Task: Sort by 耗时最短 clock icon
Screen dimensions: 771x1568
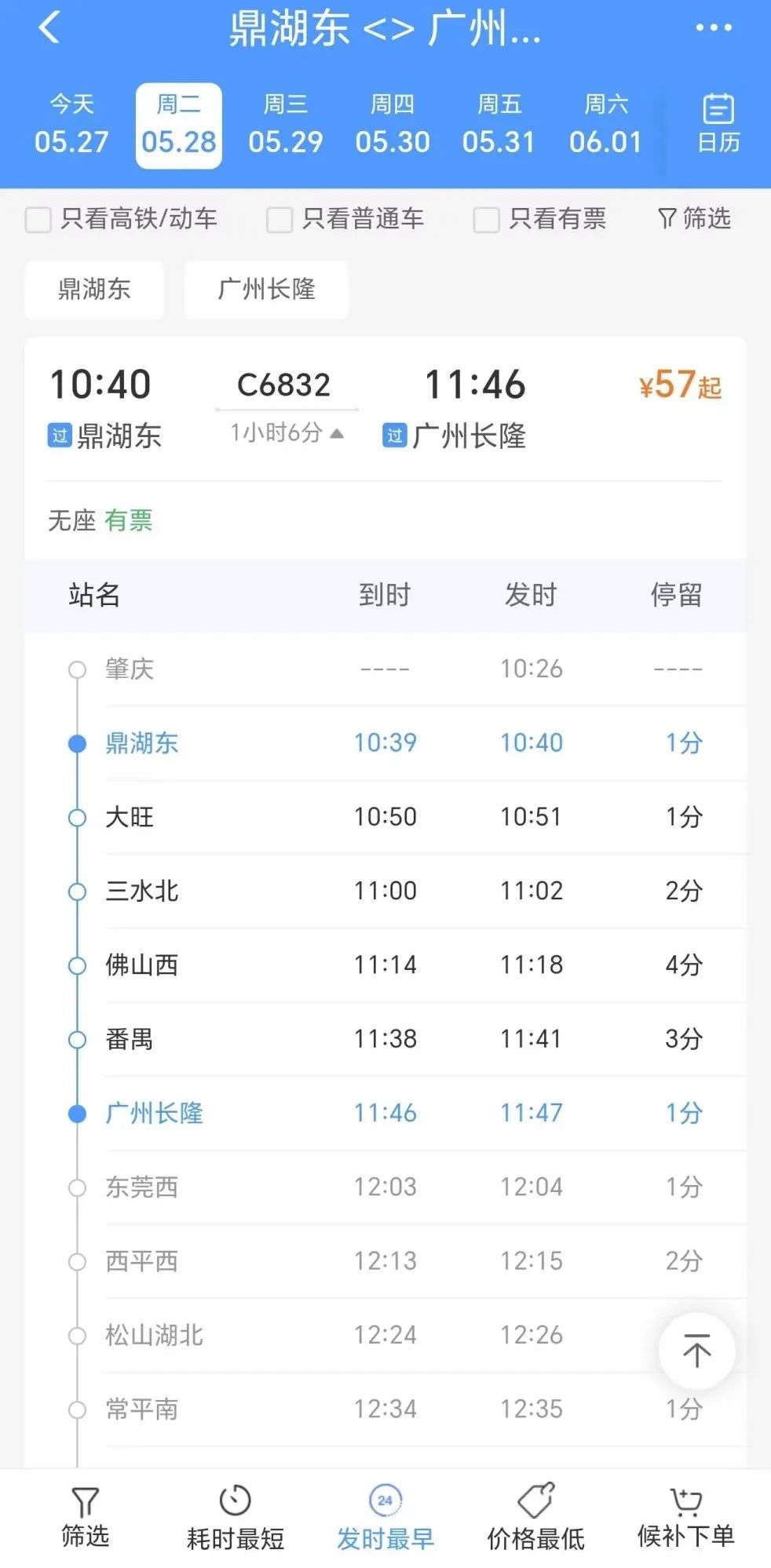Action: coord(235,1501)
